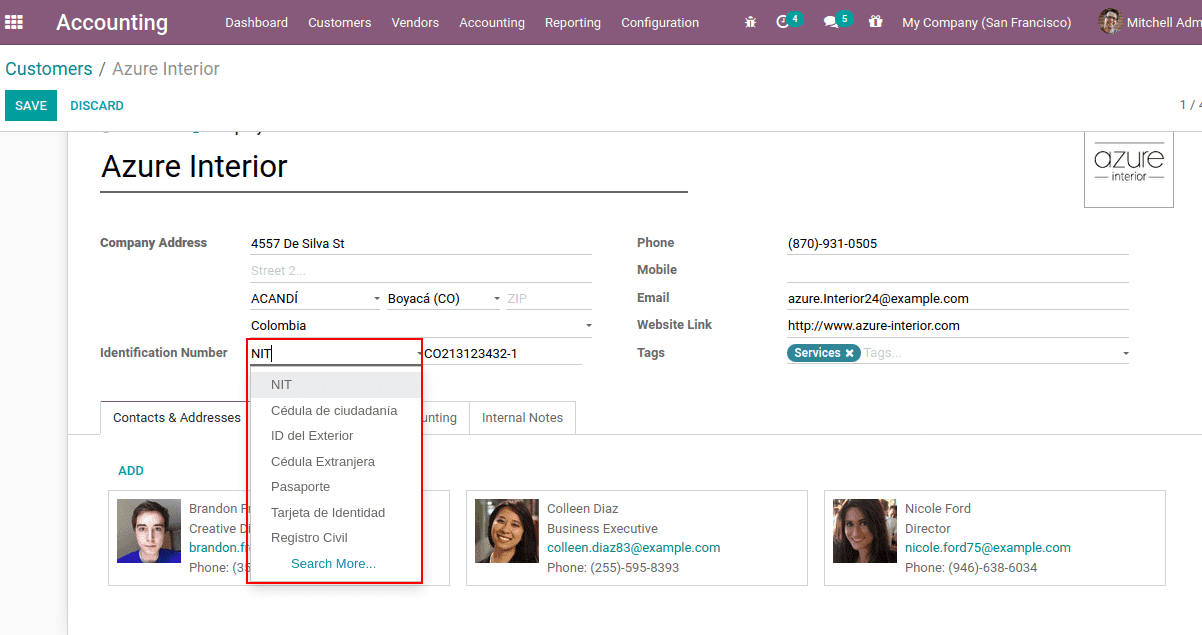Viewport: 1202px width, 635px height.
Task: Click colleen.diaz83@example.com email link
Action: [634, 548]
